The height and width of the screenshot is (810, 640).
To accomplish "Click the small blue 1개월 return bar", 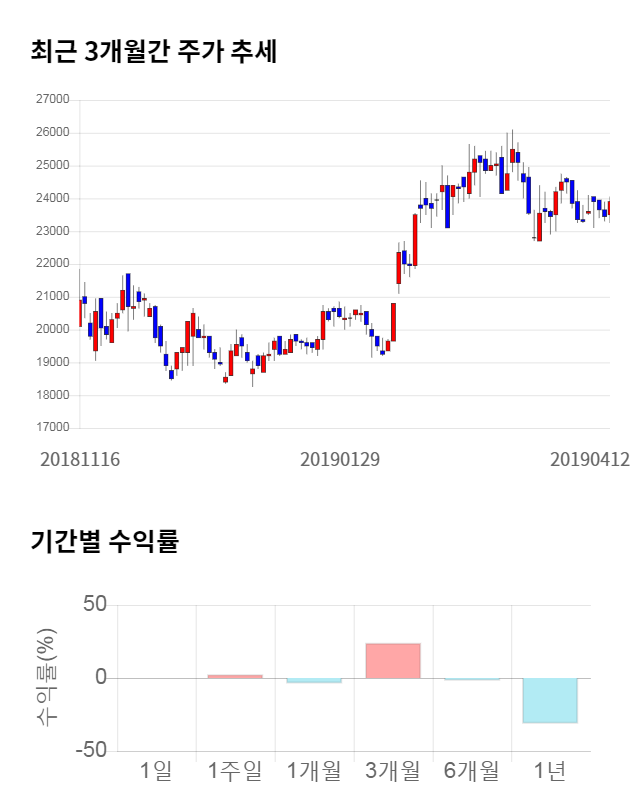I will point(314,680).
